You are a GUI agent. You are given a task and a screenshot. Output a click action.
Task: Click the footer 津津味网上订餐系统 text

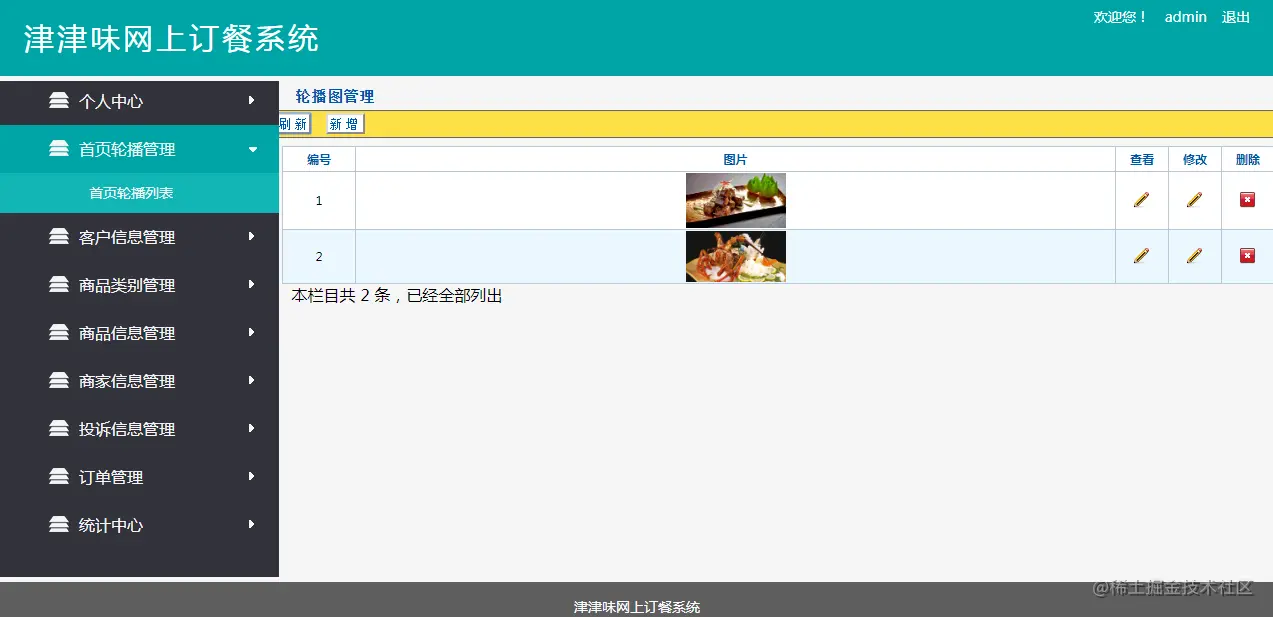pos(637,607)
